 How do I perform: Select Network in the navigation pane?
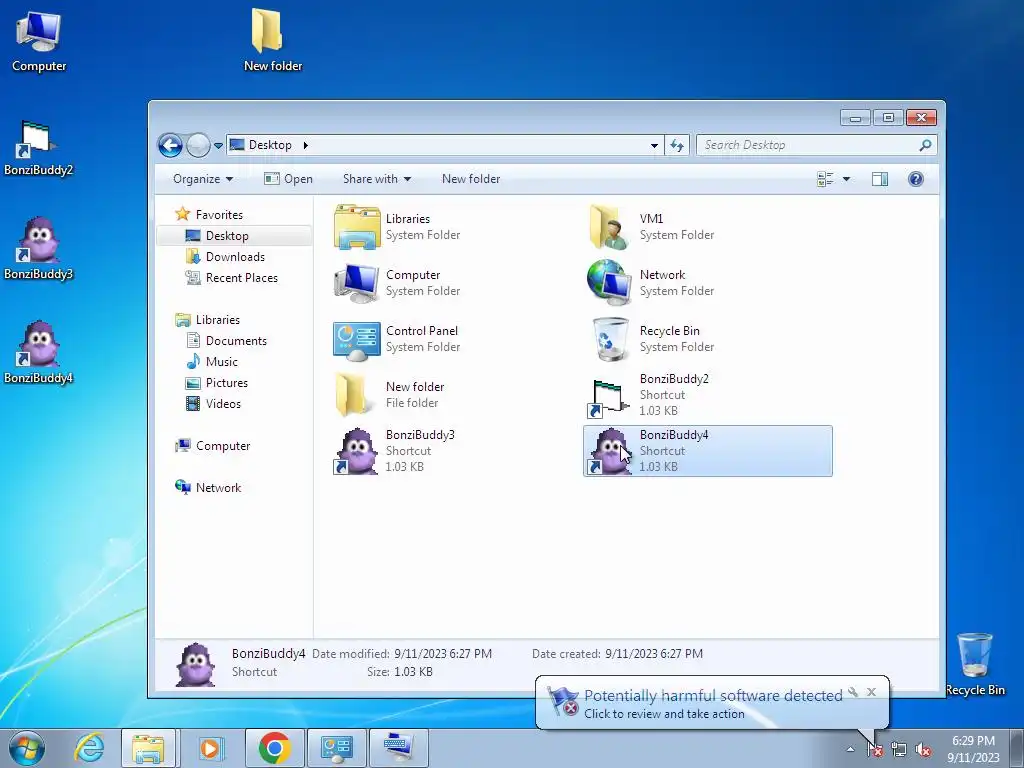click(x=208, y=487)
